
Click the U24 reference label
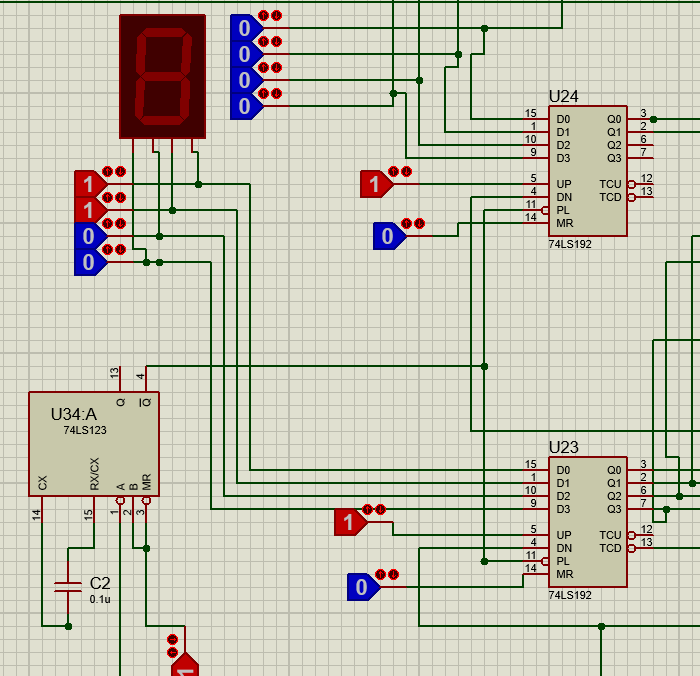click(563, 96)
